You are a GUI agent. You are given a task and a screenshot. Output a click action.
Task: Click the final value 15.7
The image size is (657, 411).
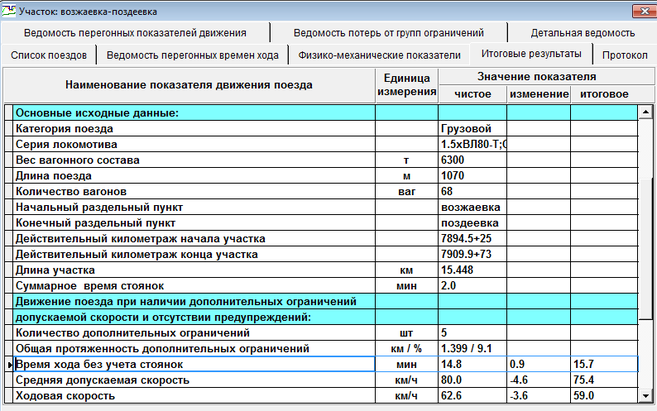coord(583,364)
